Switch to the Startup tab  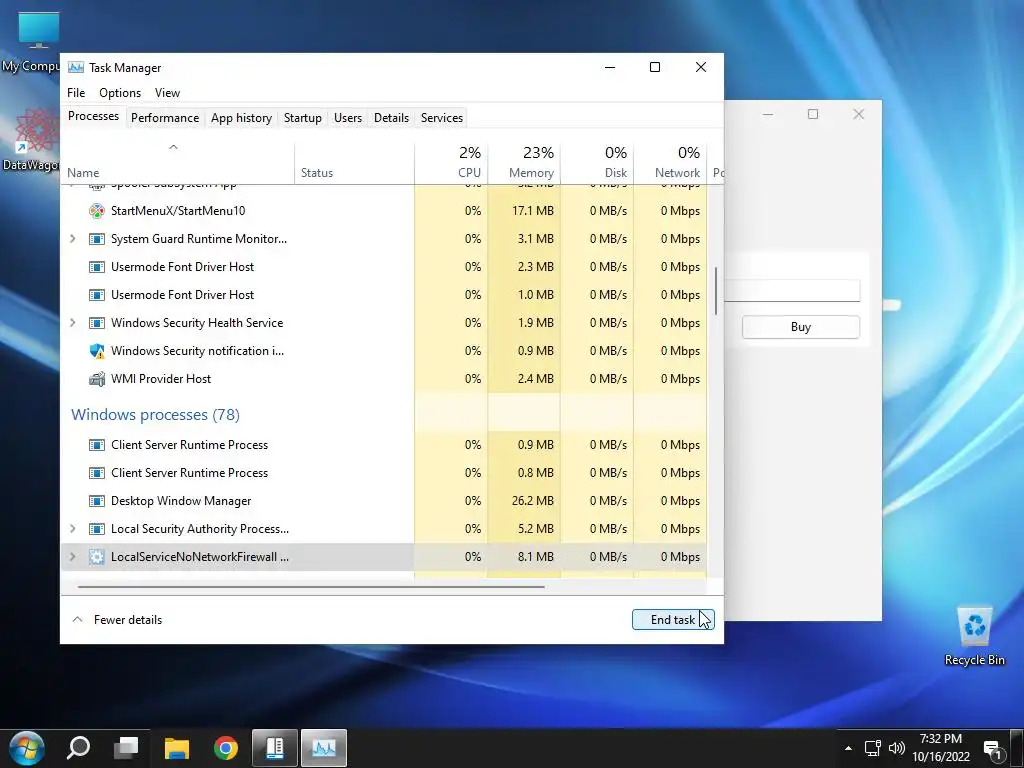point(302,118)
